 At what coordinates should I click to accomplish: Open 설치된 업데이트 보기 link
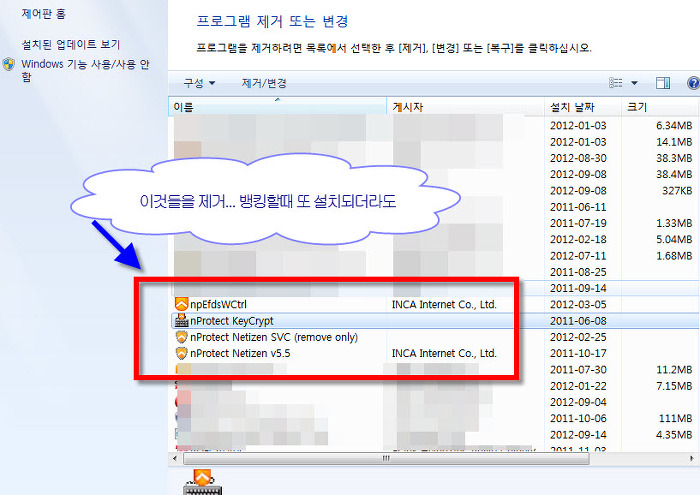click(x=70, y=45)
